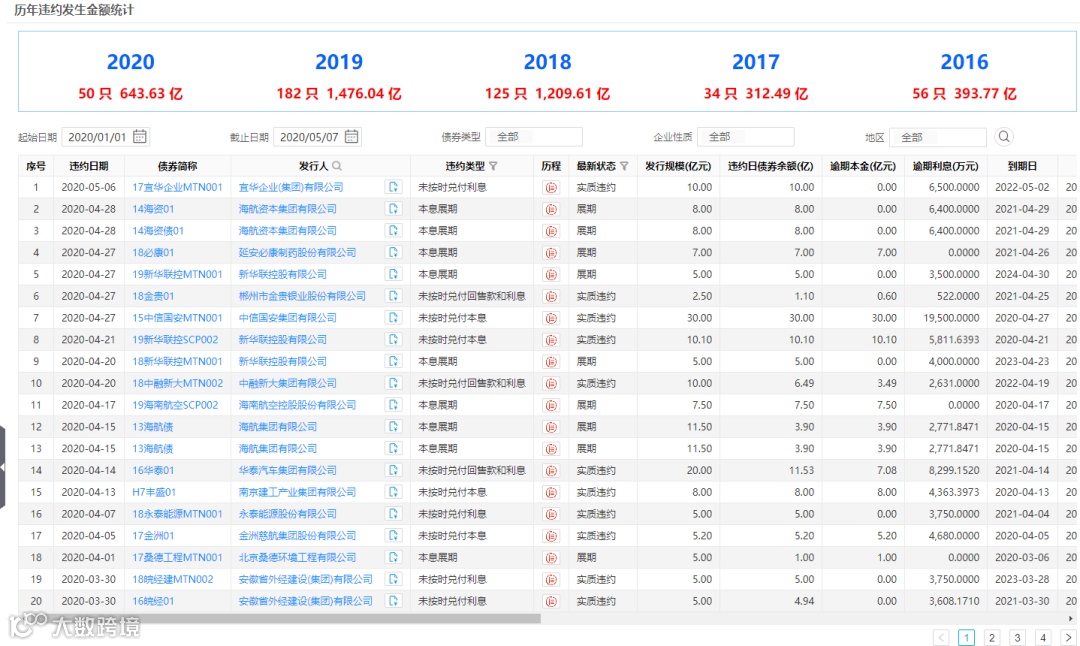
Task: Click the 违约日期 column header
Action: pos(88,166)
